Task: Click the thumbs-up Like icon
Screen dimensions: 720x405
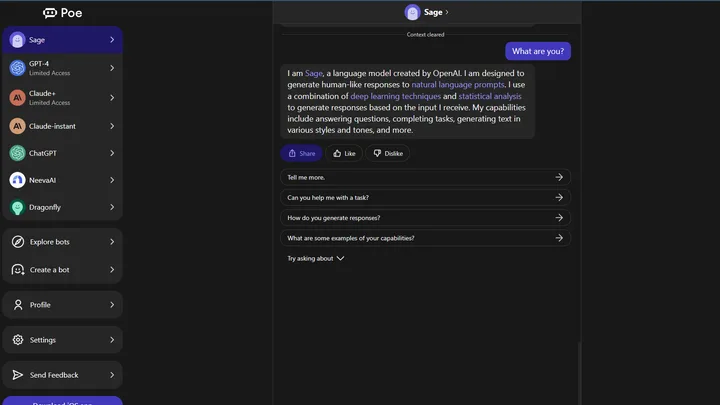Action: tap(337, 153)
